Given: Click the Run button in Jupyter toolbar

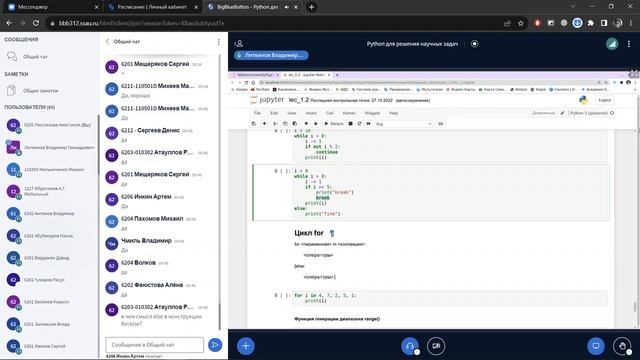Looking at the screenshot, I should pos(334,124).
